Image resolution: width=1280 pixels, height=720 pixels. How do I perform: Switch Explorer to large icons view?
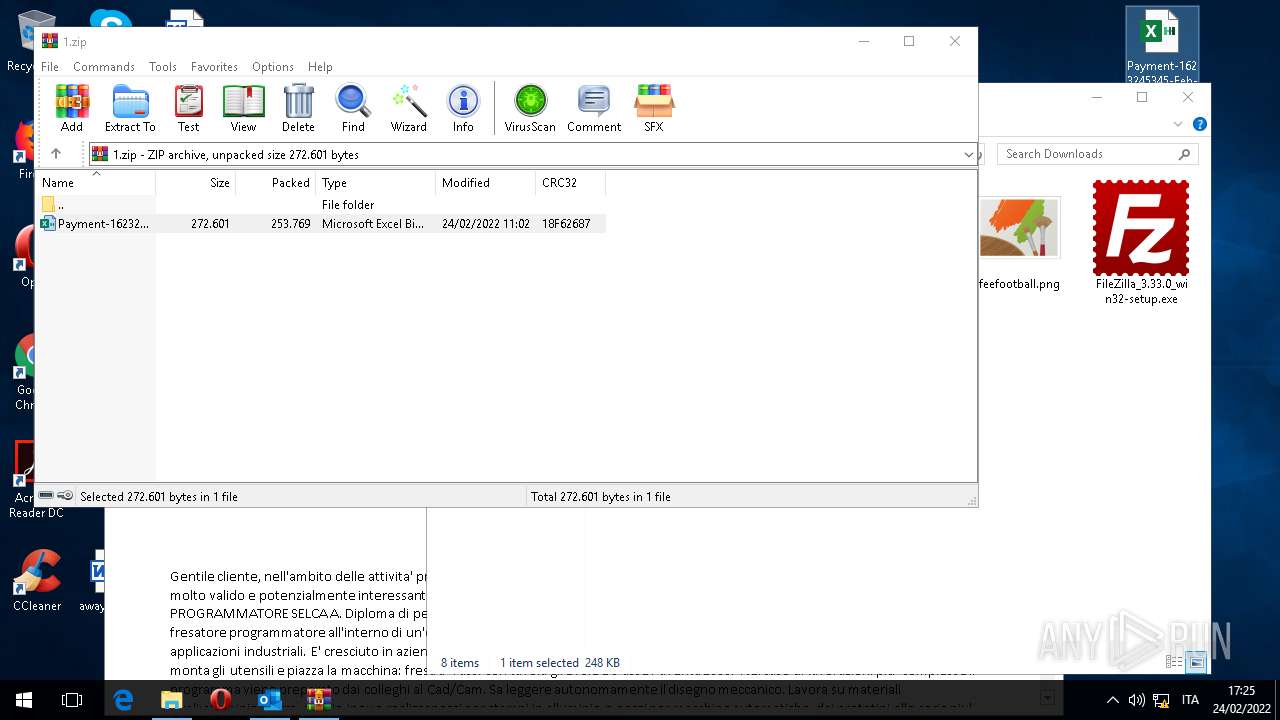1196,662
